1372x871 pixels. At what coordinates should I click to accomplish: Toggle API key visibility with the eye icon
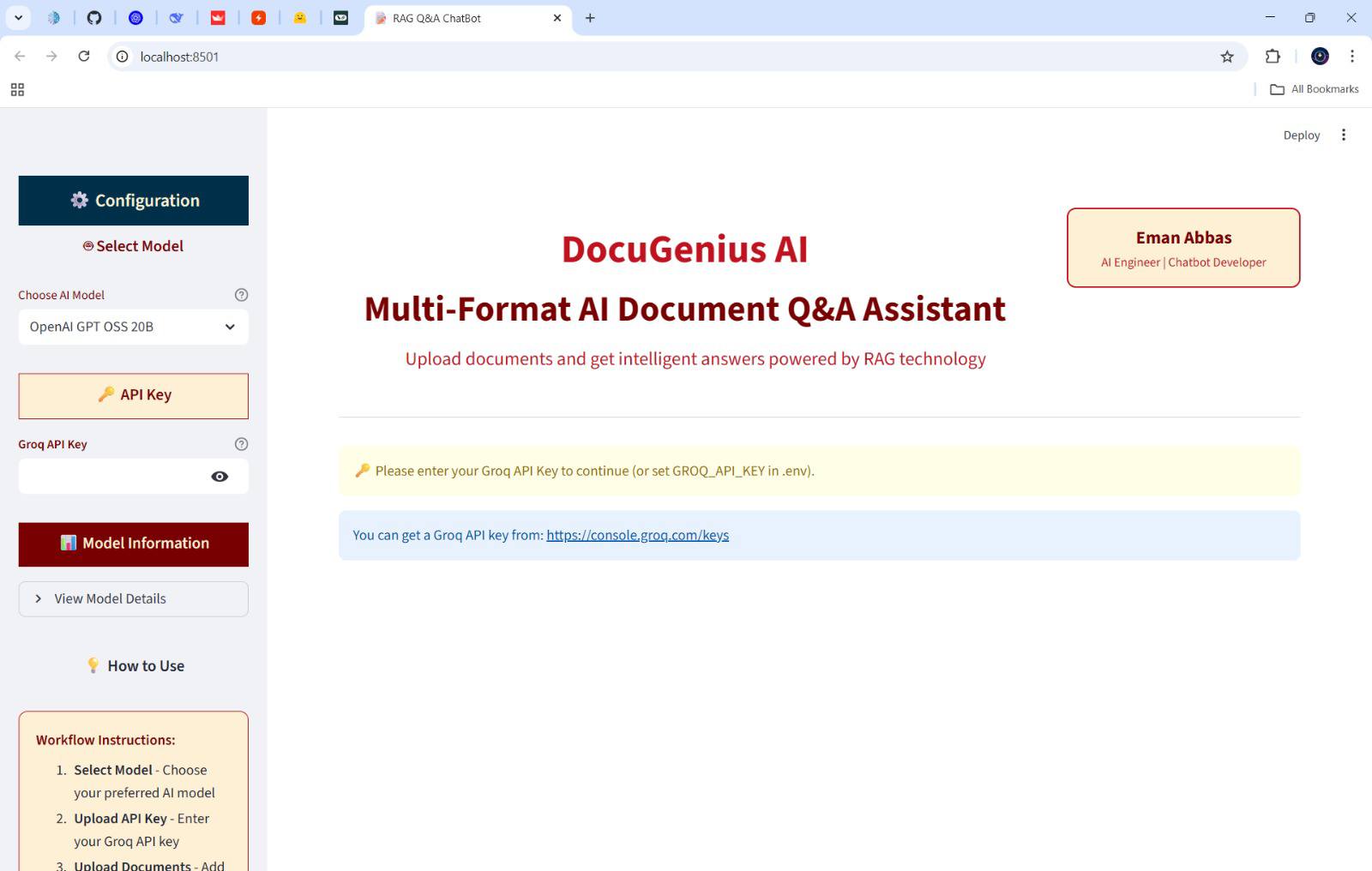click(220, 477)
